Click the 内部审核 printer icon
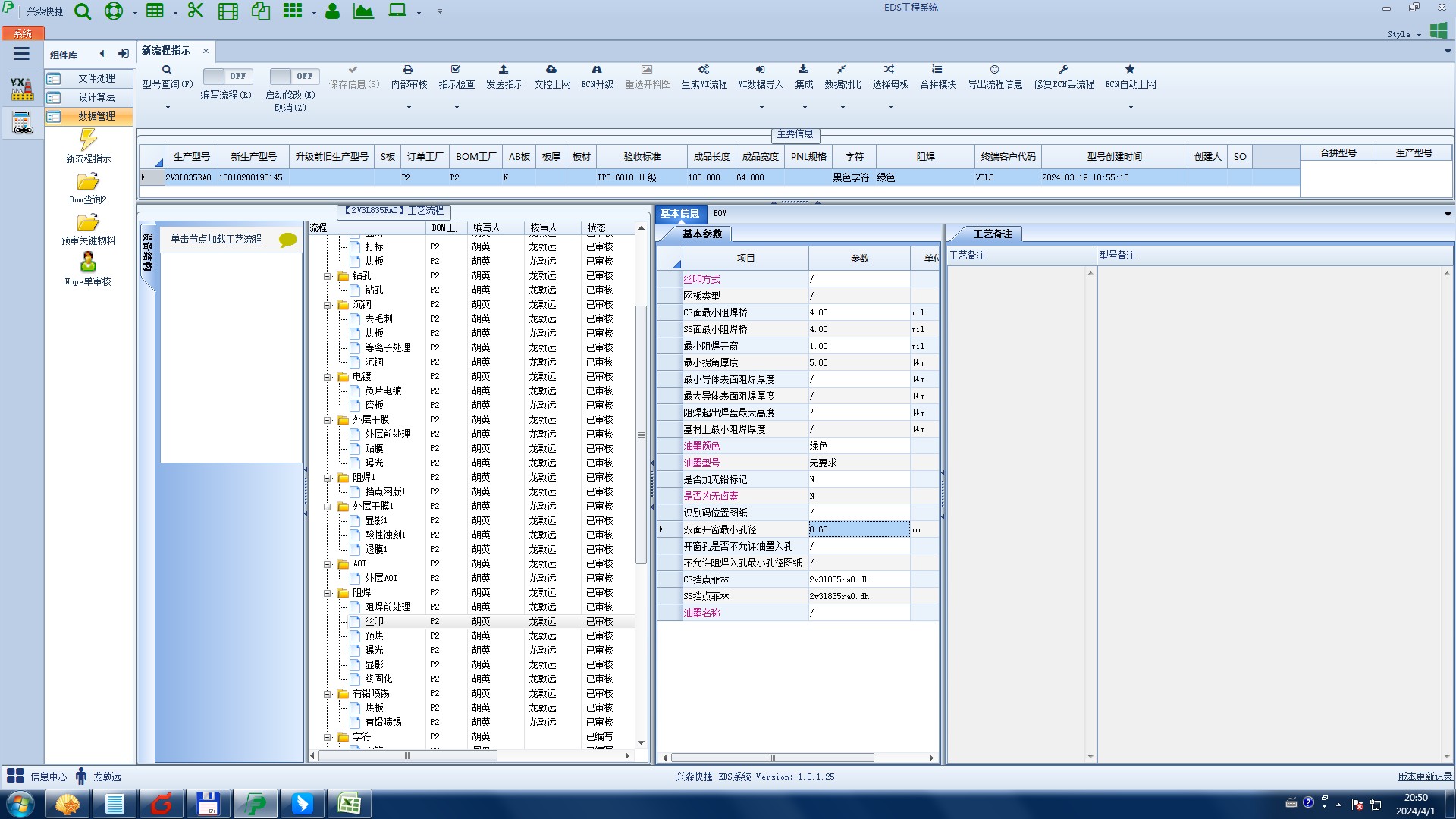The image size is (1456, 819). (x=408, y=70)
